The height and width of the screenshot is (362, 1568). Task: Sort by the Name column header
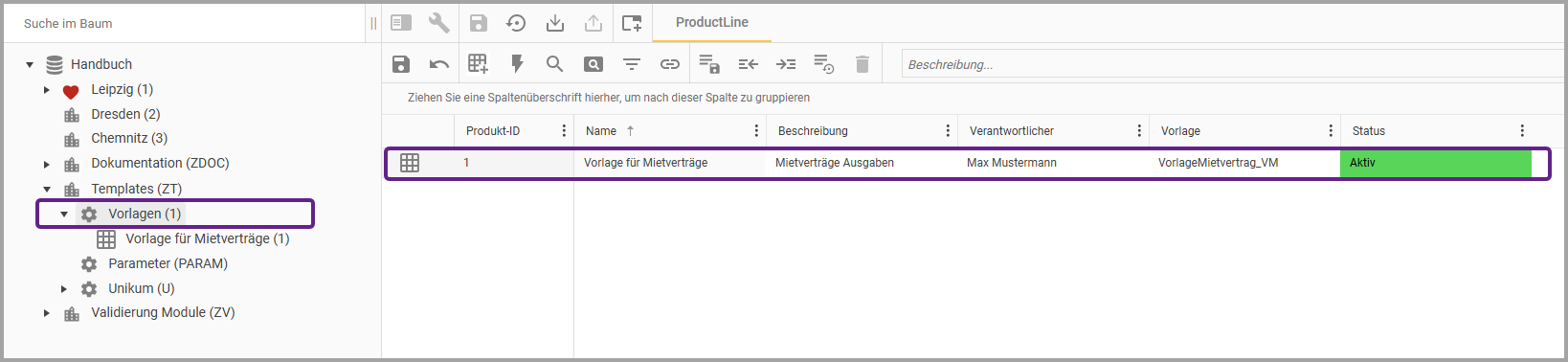pyautogui.click(x=601, y=131)
